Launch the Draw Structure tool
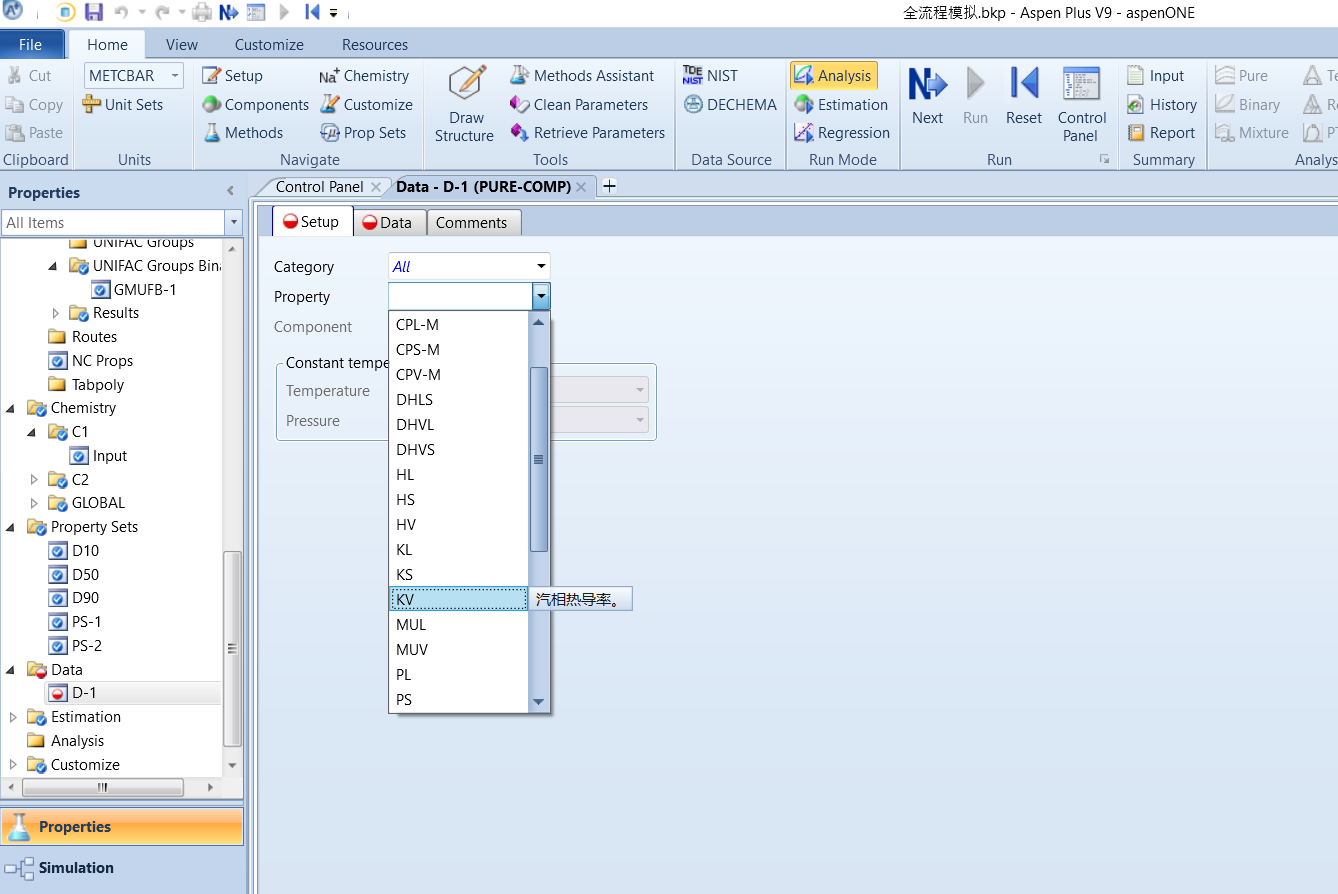 [465, 104]
